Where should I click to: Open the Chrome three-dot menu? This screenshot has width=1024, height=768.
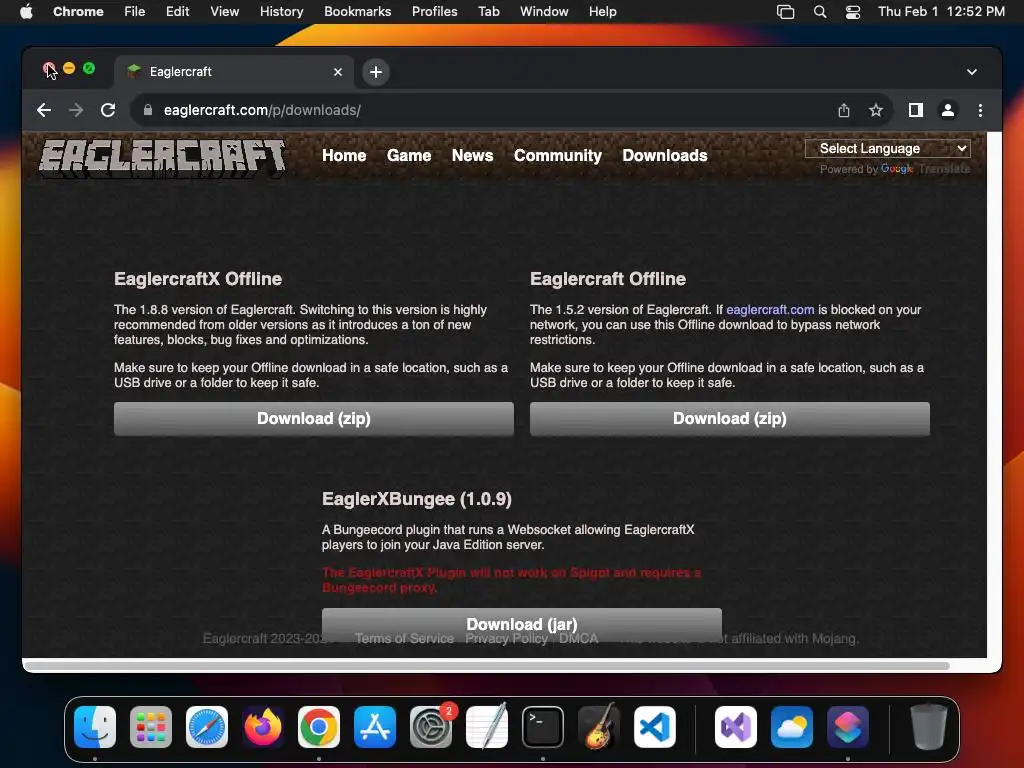(x=980, y=110)
